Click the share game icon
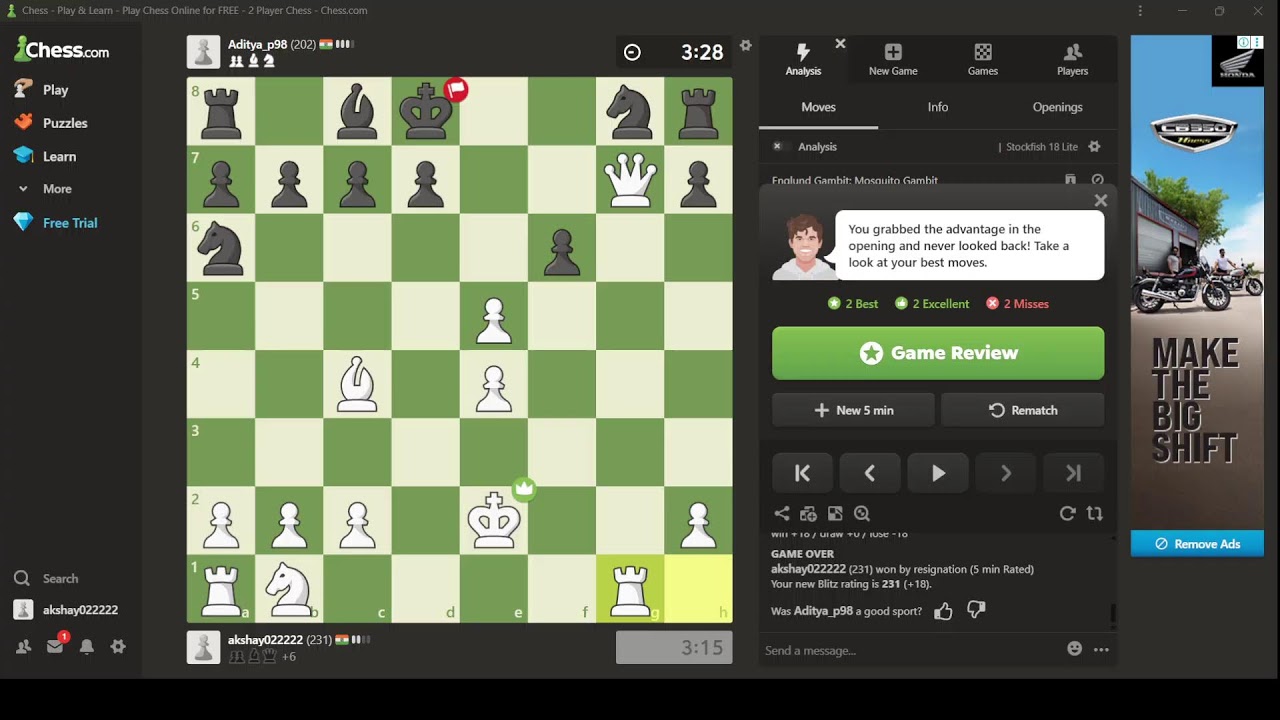Image resolution: width=1280 pixels, height=720 pixels. click(782, 514)
